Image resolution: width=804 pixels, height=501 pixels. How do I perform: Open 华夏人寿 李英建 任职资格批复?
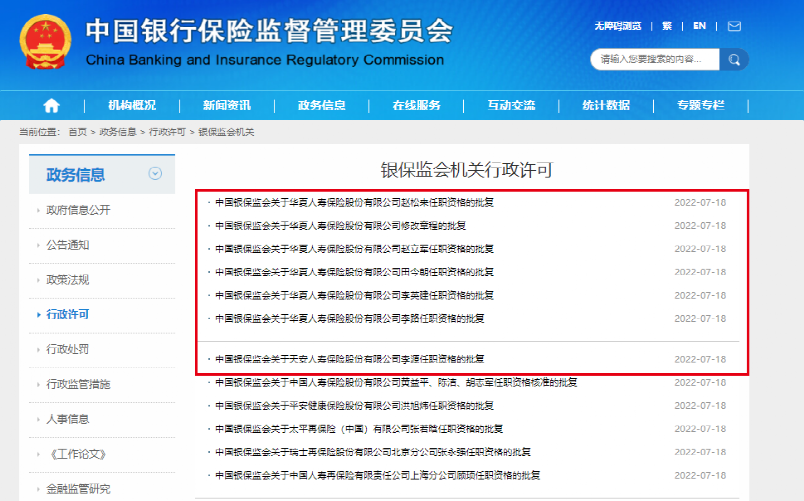(354, 295)
